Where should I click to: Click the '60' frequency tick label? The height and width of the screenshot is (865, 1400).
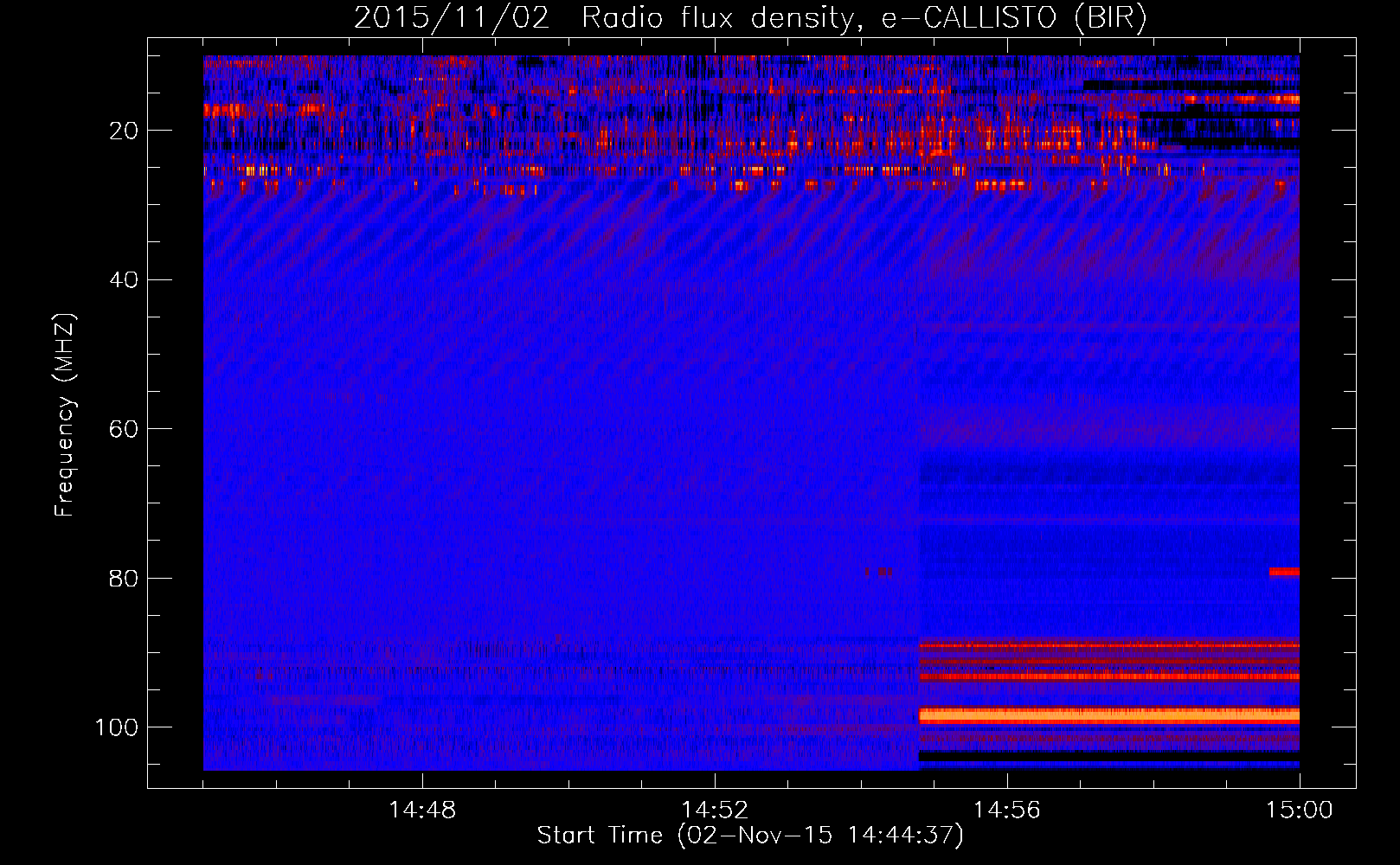pyautogui.click(x=124, y=429)
